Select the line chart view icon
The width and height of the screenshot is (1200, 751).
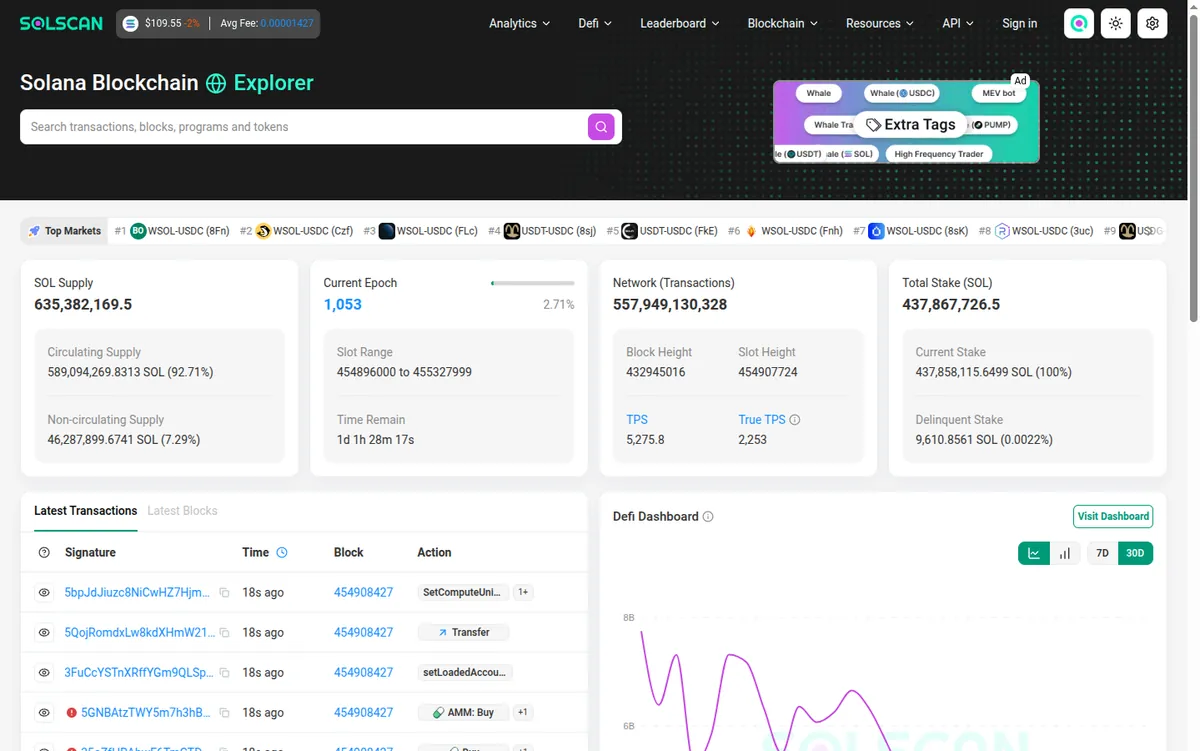1034,553
